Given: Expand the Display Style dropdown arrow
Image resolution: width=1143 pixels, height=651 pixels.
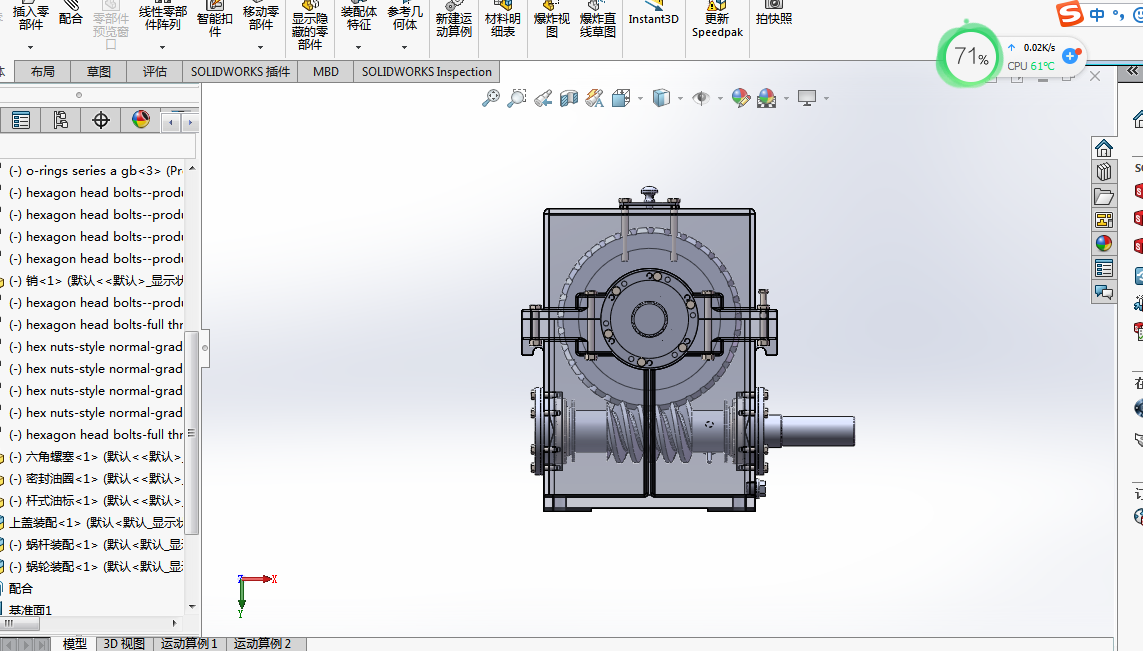Looking at the screenshot, I should (680, 99).
